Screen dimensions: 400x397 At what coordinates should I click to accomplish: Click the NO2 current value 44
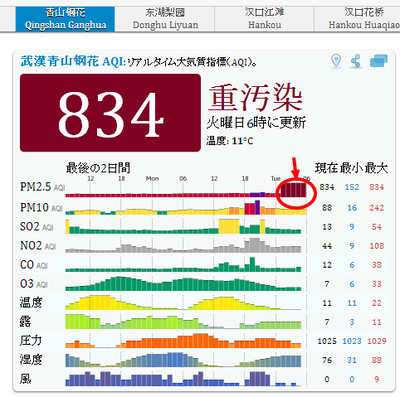327,246
